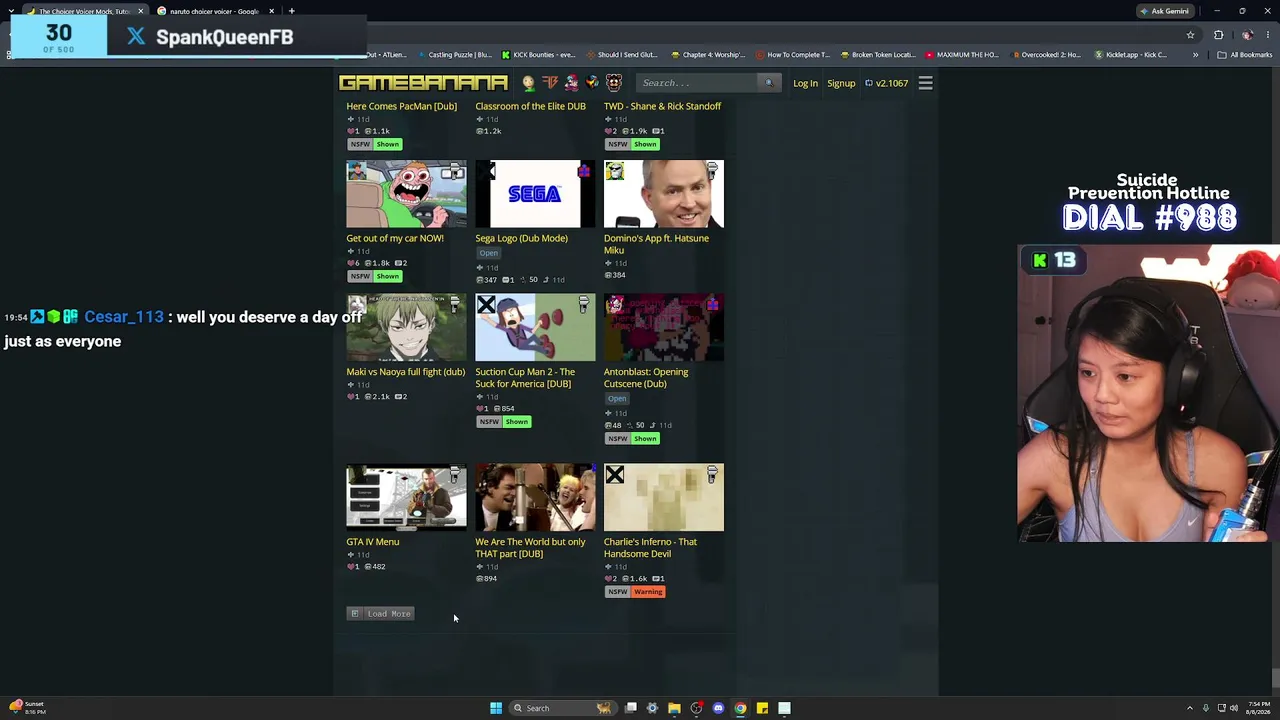Viewport: 1280px width, 720px height.
Task: Open 'Chapter 4: Worship' bookmark
Action: [x=708, y=55]
